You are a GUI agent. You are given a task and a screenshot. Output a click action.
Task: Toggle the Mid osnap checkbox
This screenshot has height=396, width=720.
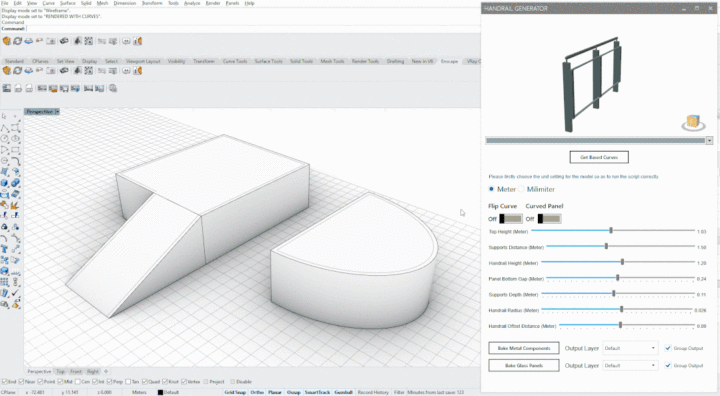(x=61, y=382)
